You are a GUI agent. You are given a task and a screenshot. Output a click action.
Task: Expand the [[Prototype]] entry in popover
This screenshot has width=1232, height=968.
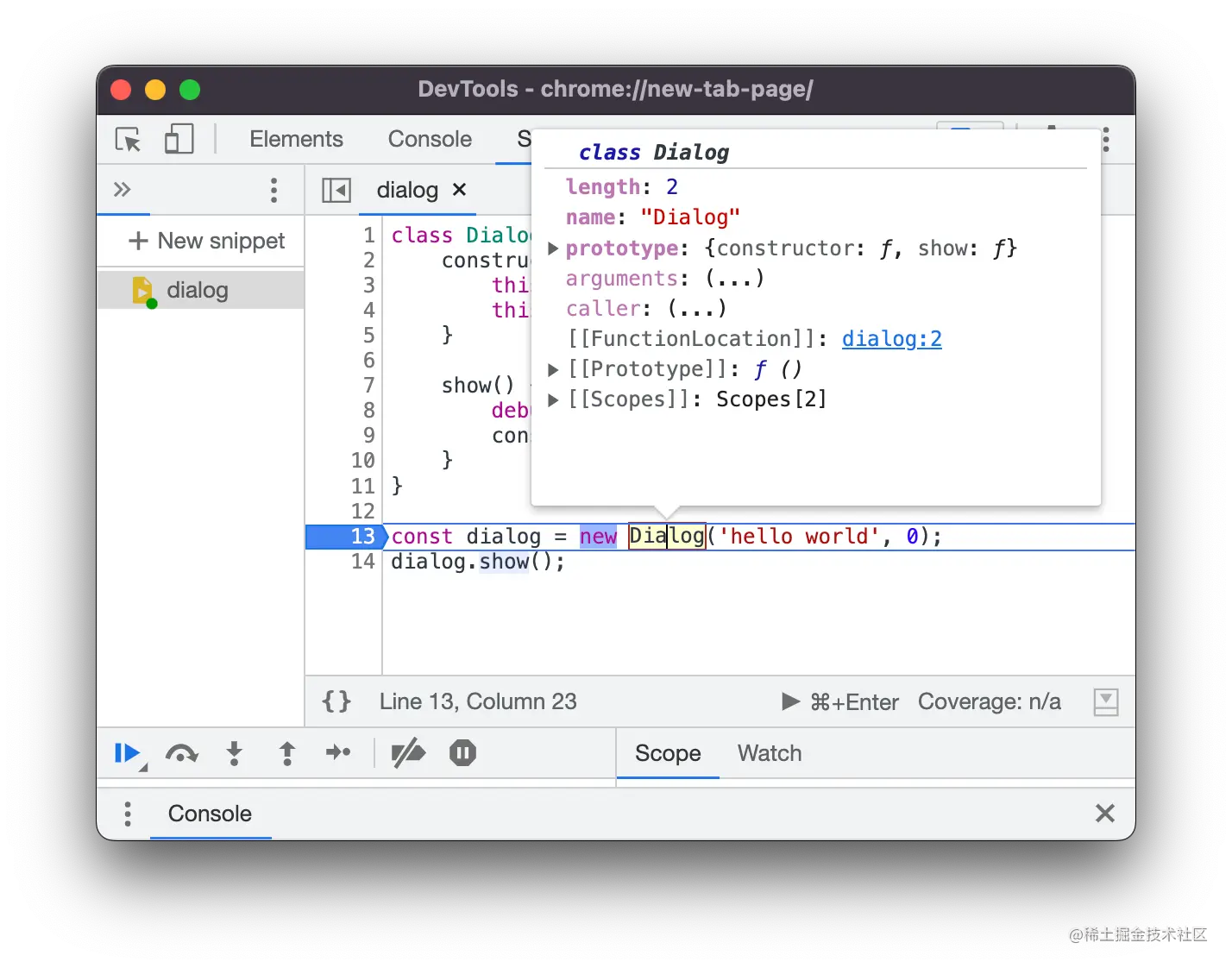click(554, 369)
